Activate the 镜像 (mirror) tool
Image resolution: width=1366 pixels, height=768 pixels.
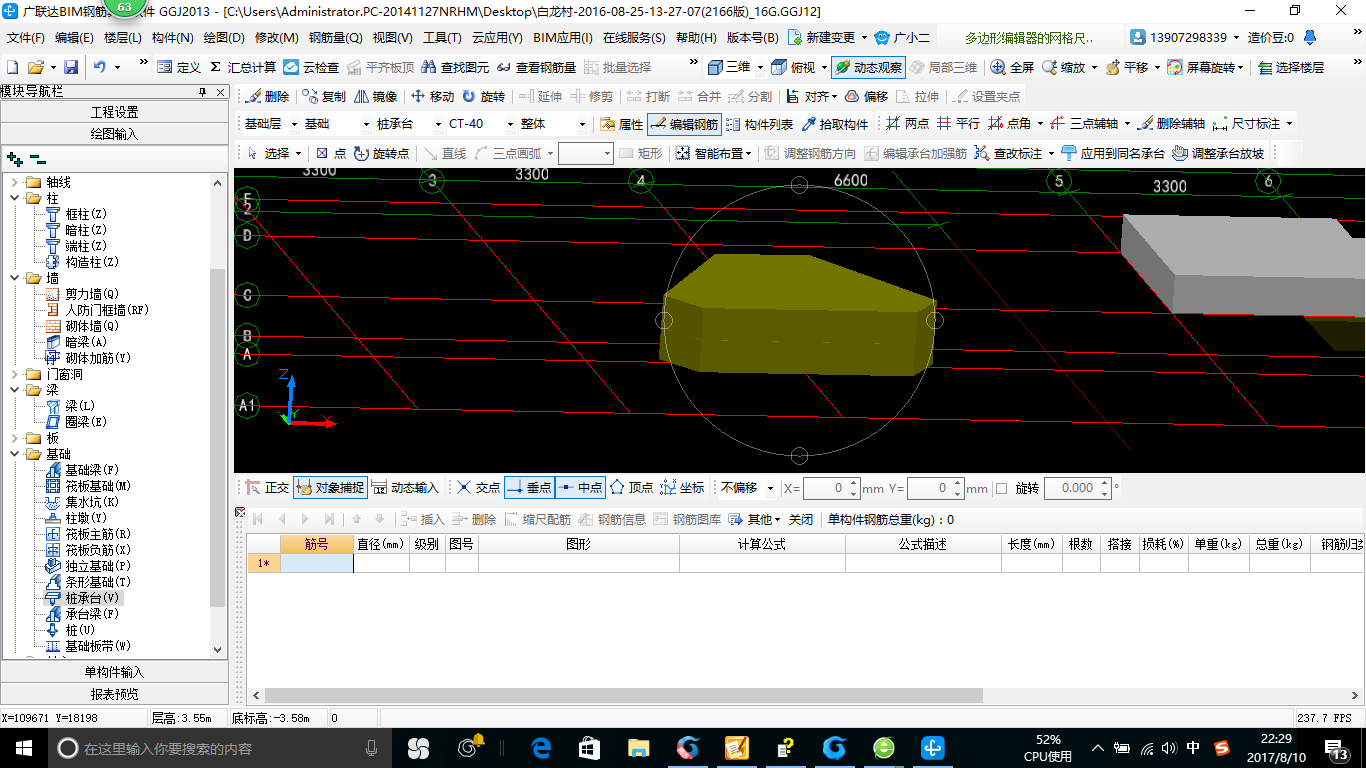point(376,97)
